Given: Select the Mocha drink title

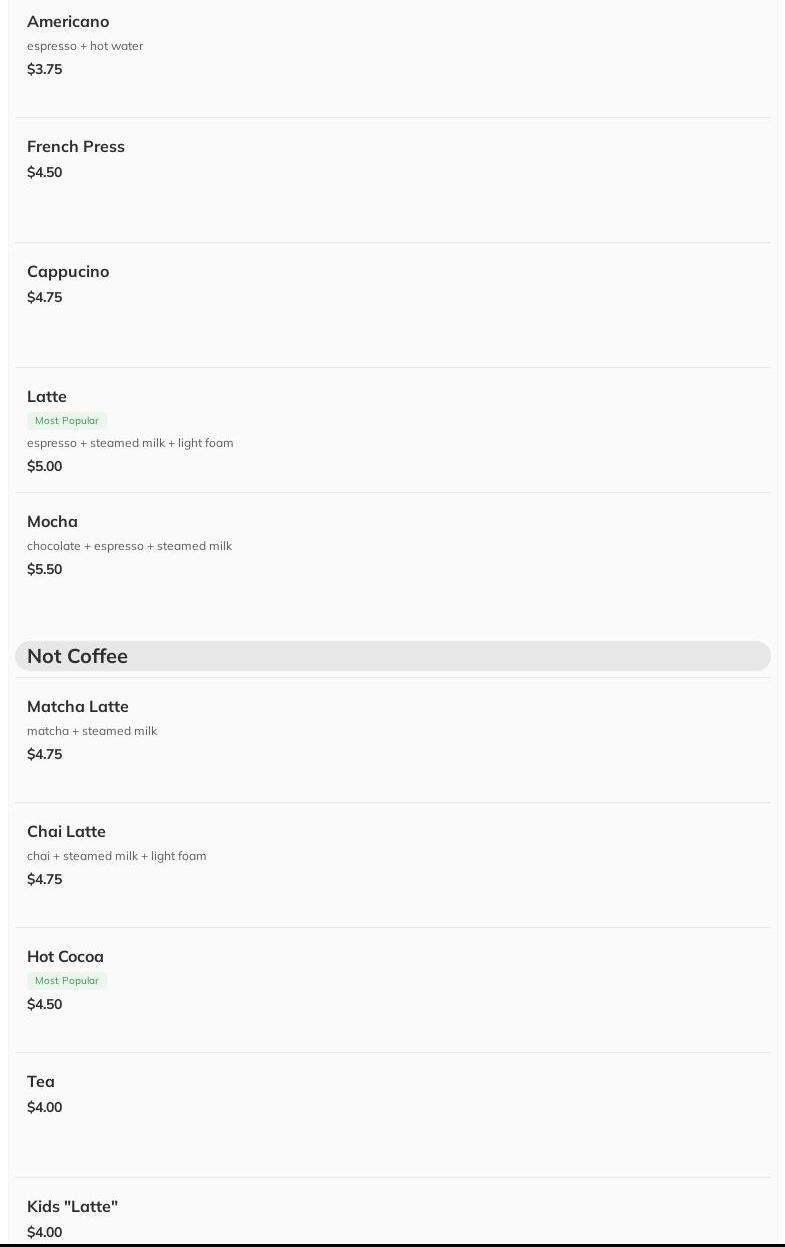Looking at the screenshot, I should point(52,522).
